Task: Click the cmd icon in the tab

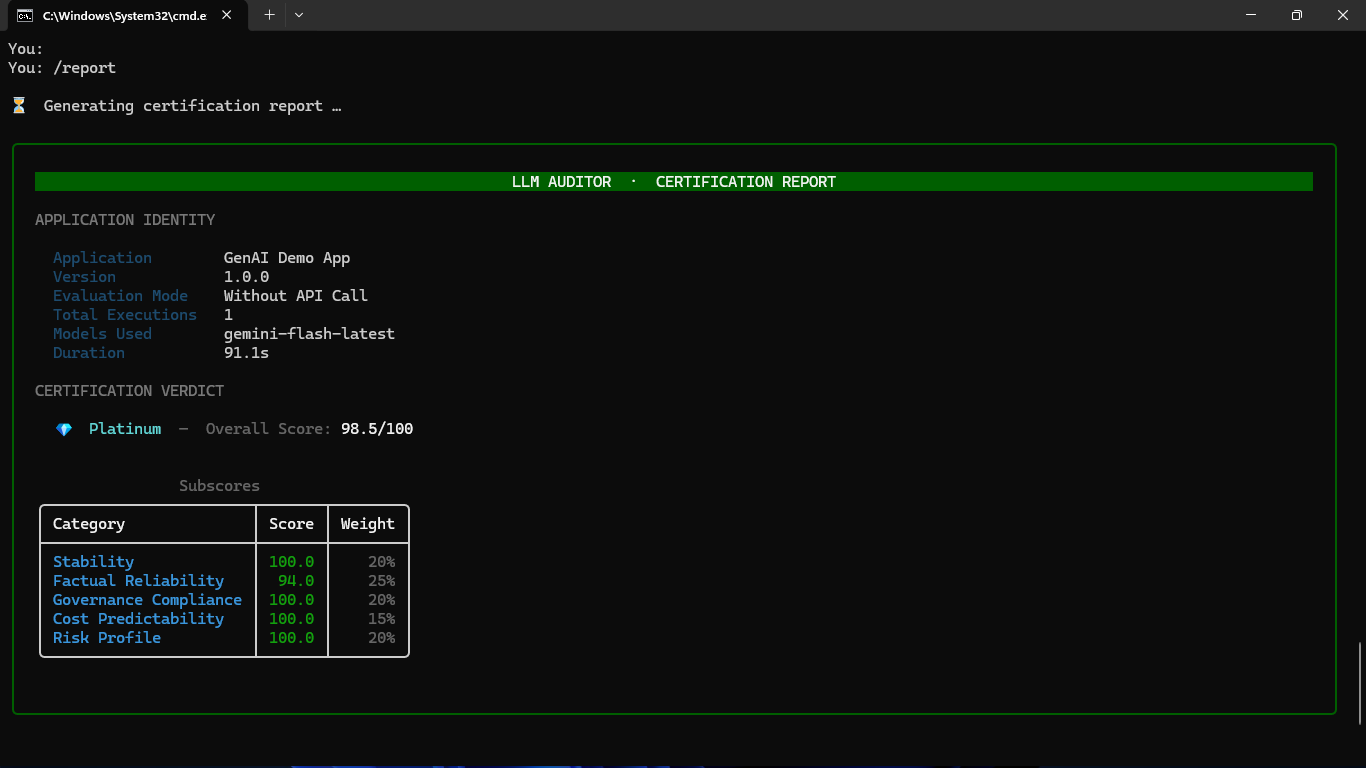Action: point(25,16)
